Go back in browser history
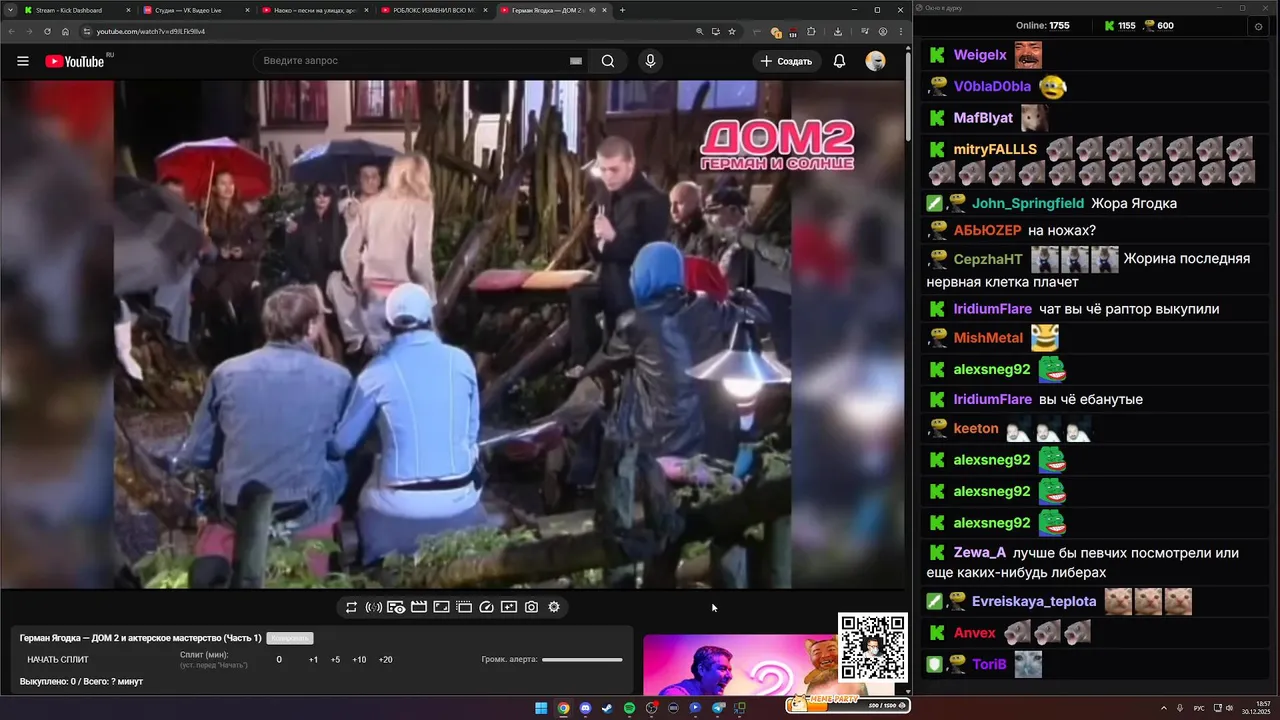The width and height of the screenshot is (1280, 720). coord(12,31)
